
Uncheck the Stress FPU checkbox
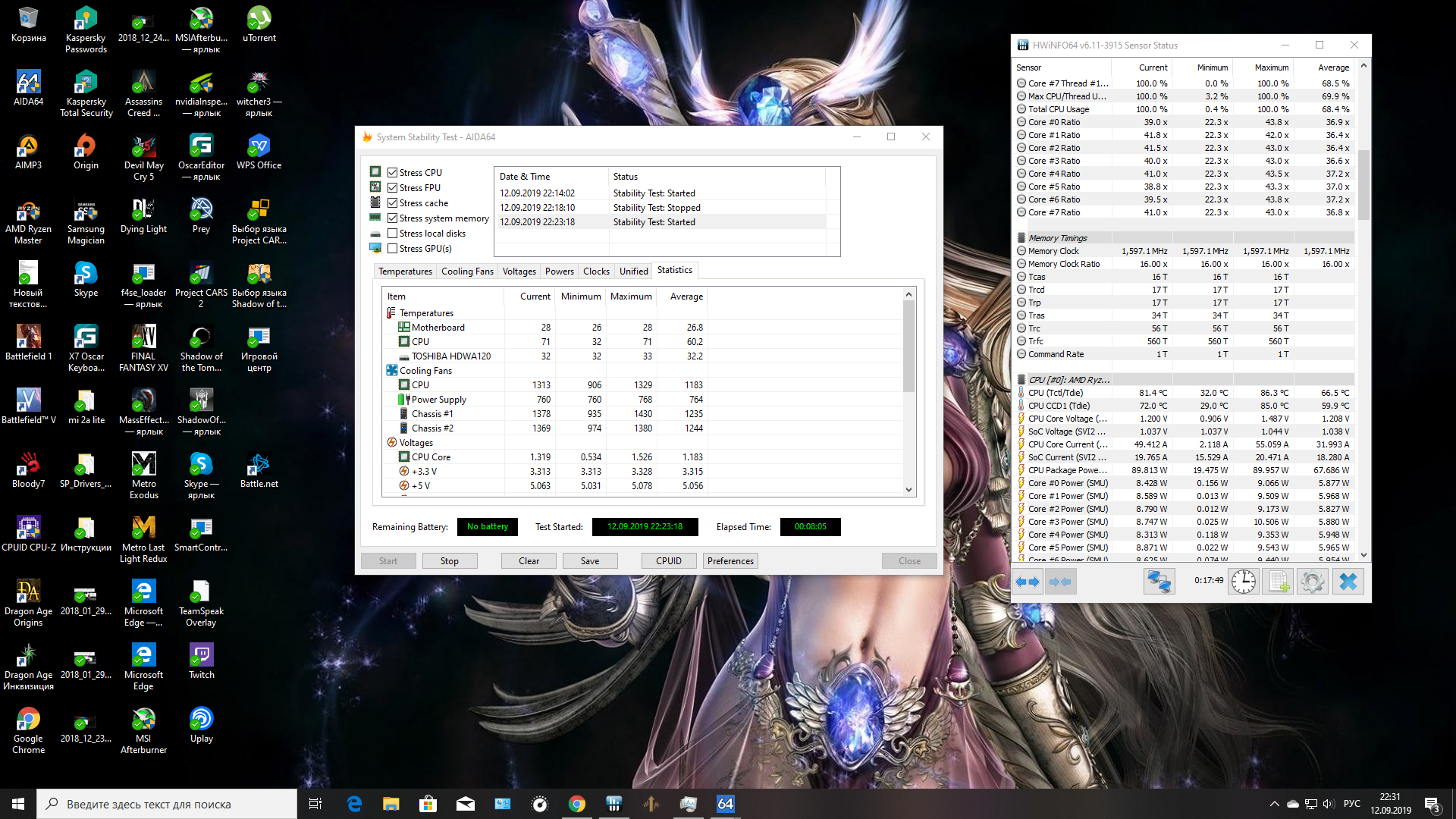click(x=393, y=188)
